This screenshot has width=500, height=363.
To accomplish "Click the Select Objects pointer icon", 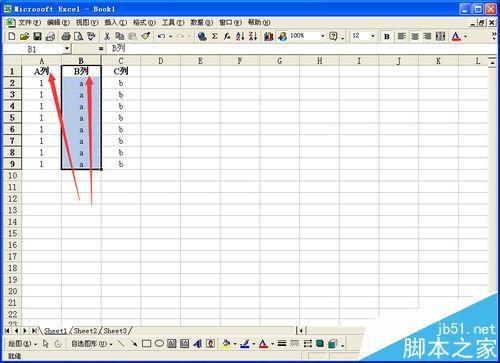I will (46, 343).
